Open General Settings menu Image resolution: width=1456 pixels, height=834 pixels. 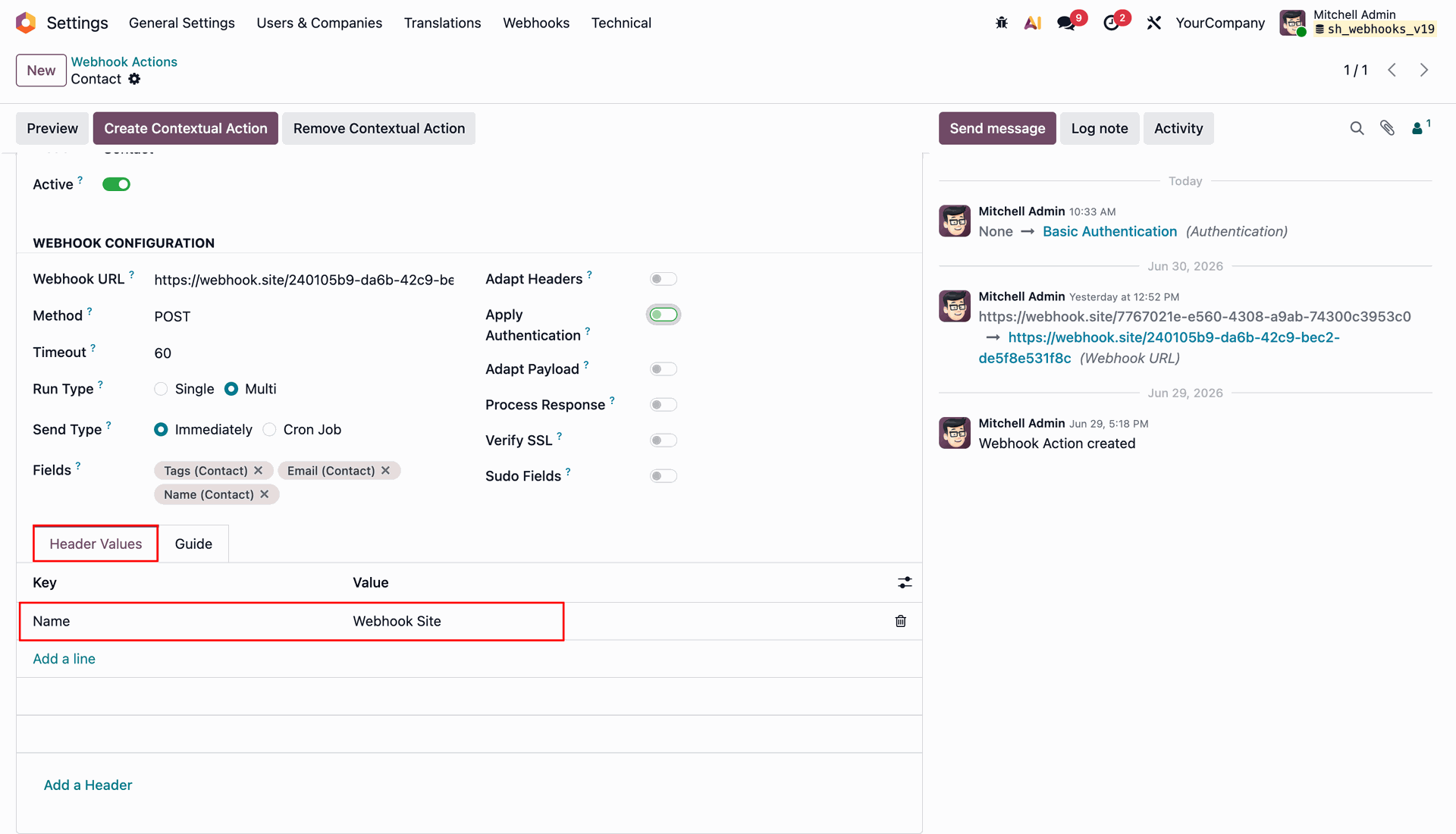coord(182,23)
